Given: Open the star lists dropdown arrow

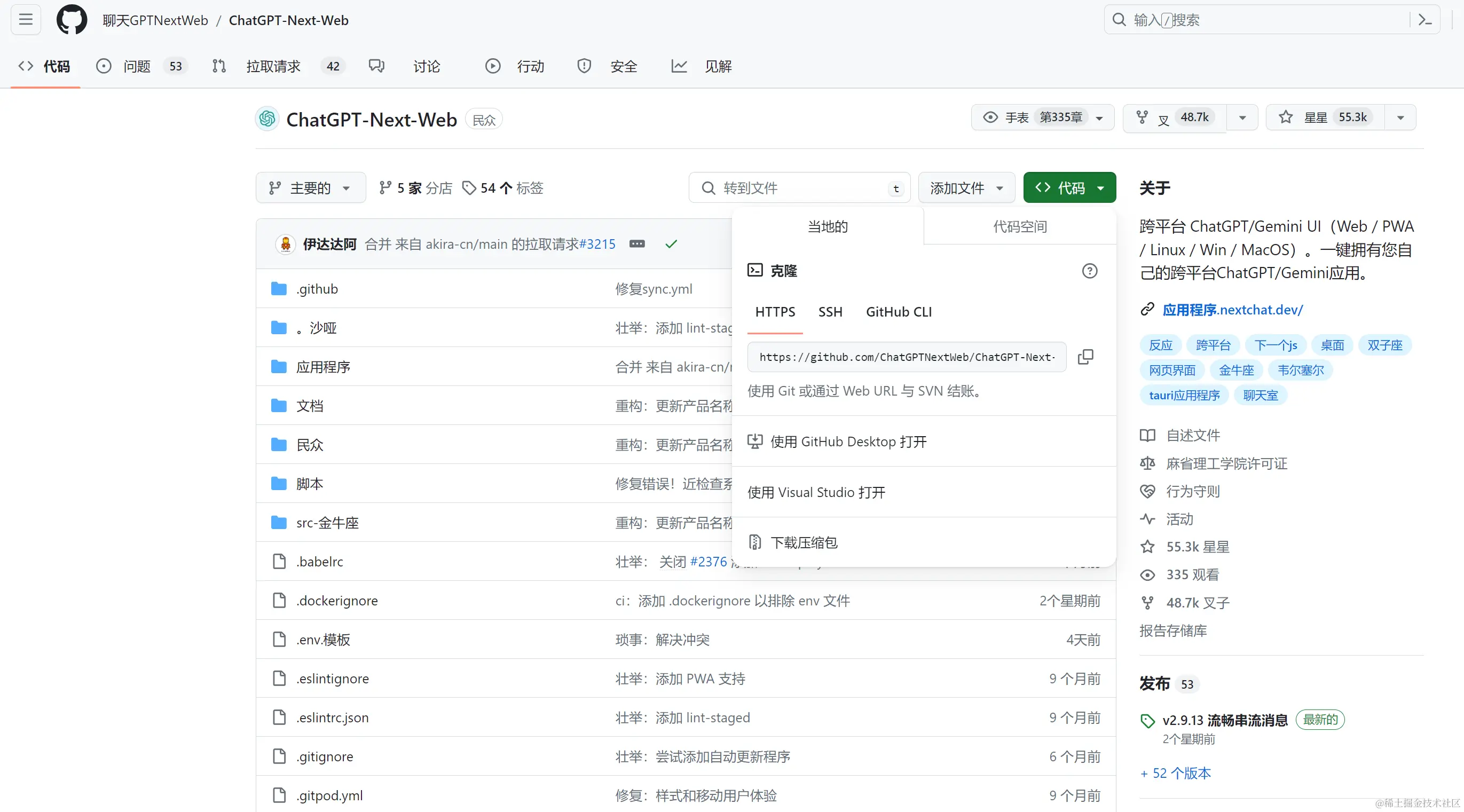Looking at the screenshot, I should point(1400,117).
